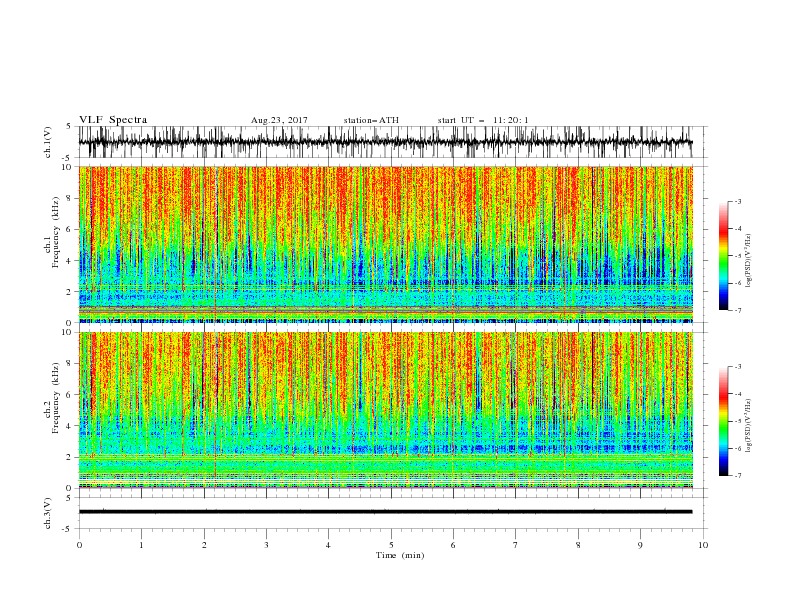Image resolution: width=792 pixels, height=612 pixels.
Task: Click the "start UT = 11:20:1" label
Action: click(x=483, y=120)
